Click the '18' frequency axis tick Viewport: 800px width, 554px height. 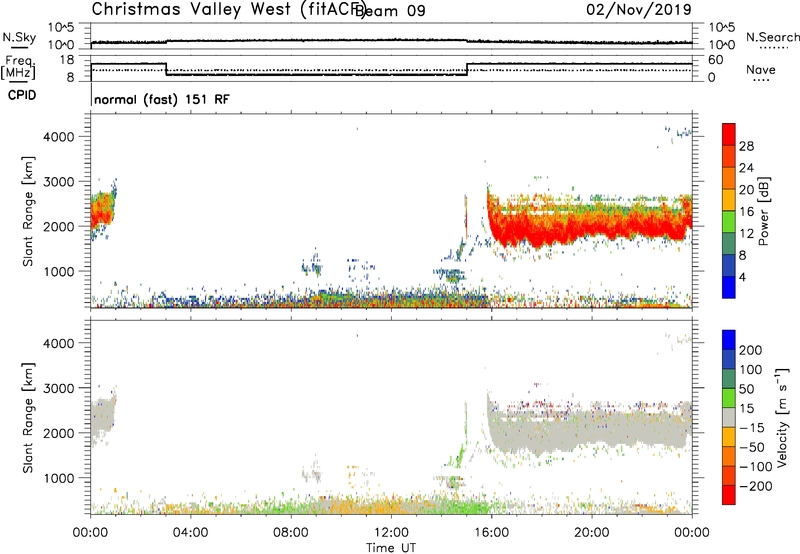66,60
